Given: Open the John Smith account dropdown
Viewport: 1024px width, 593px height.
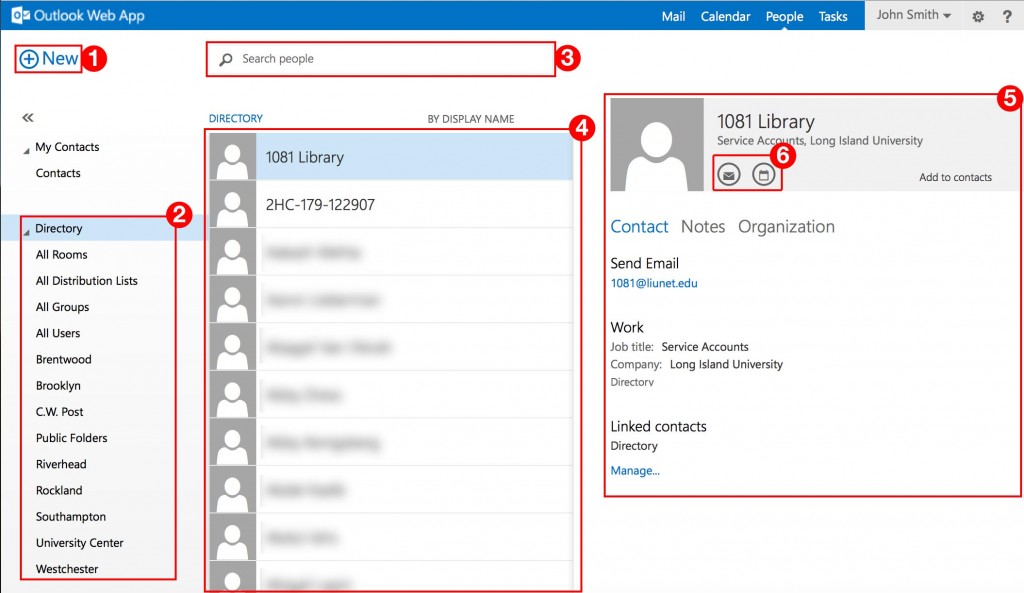Looking at the screenshot, I should pyautogui.click(x=913, y=15).
